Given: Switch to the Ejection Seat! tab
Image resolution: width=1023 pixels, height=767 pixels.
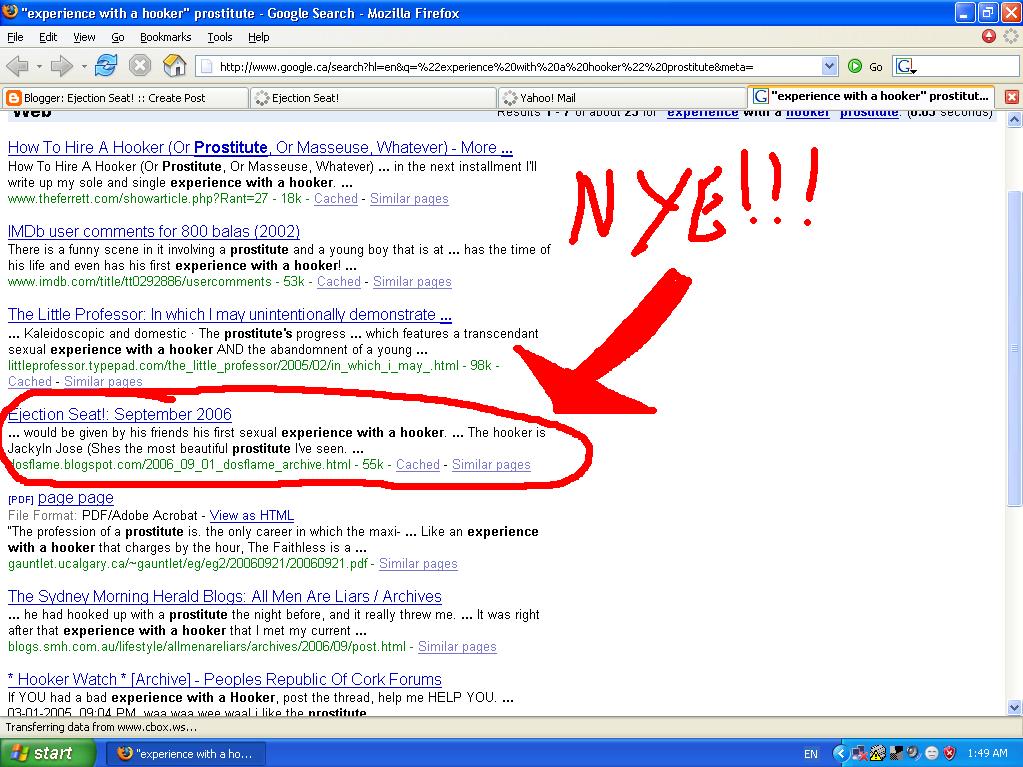Looking at the screenshot, I should pyautogui.click(x=373, y=98).
